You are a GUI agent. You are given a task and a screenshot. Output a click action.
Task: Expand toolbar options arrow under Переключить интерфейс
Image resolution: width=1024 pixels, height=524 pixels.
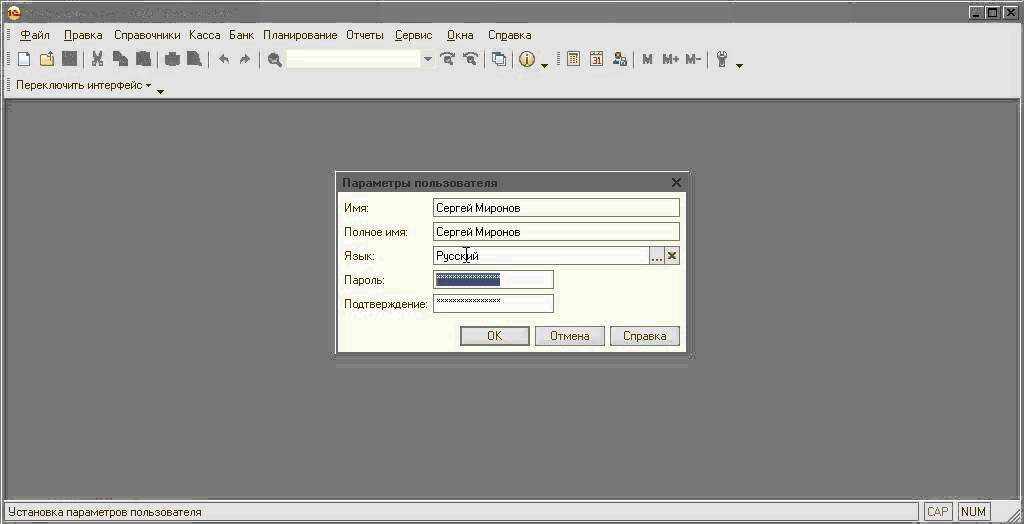tap(160, 91)
